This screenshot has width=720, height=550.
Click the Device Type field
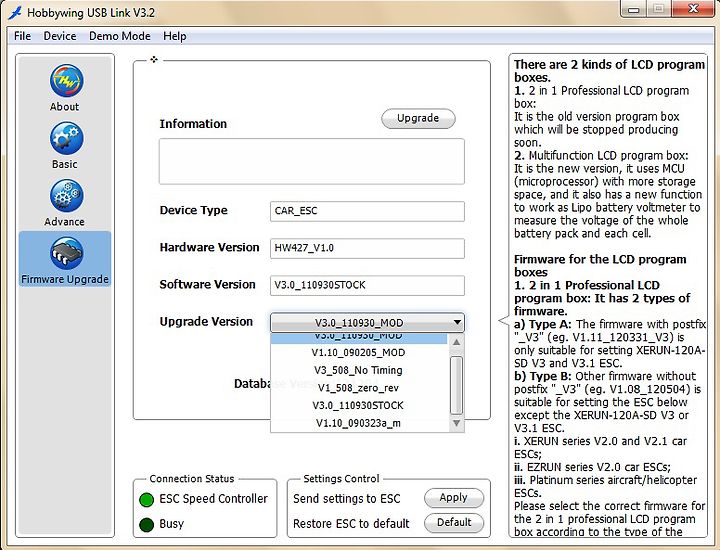click(x=367, y=211)
